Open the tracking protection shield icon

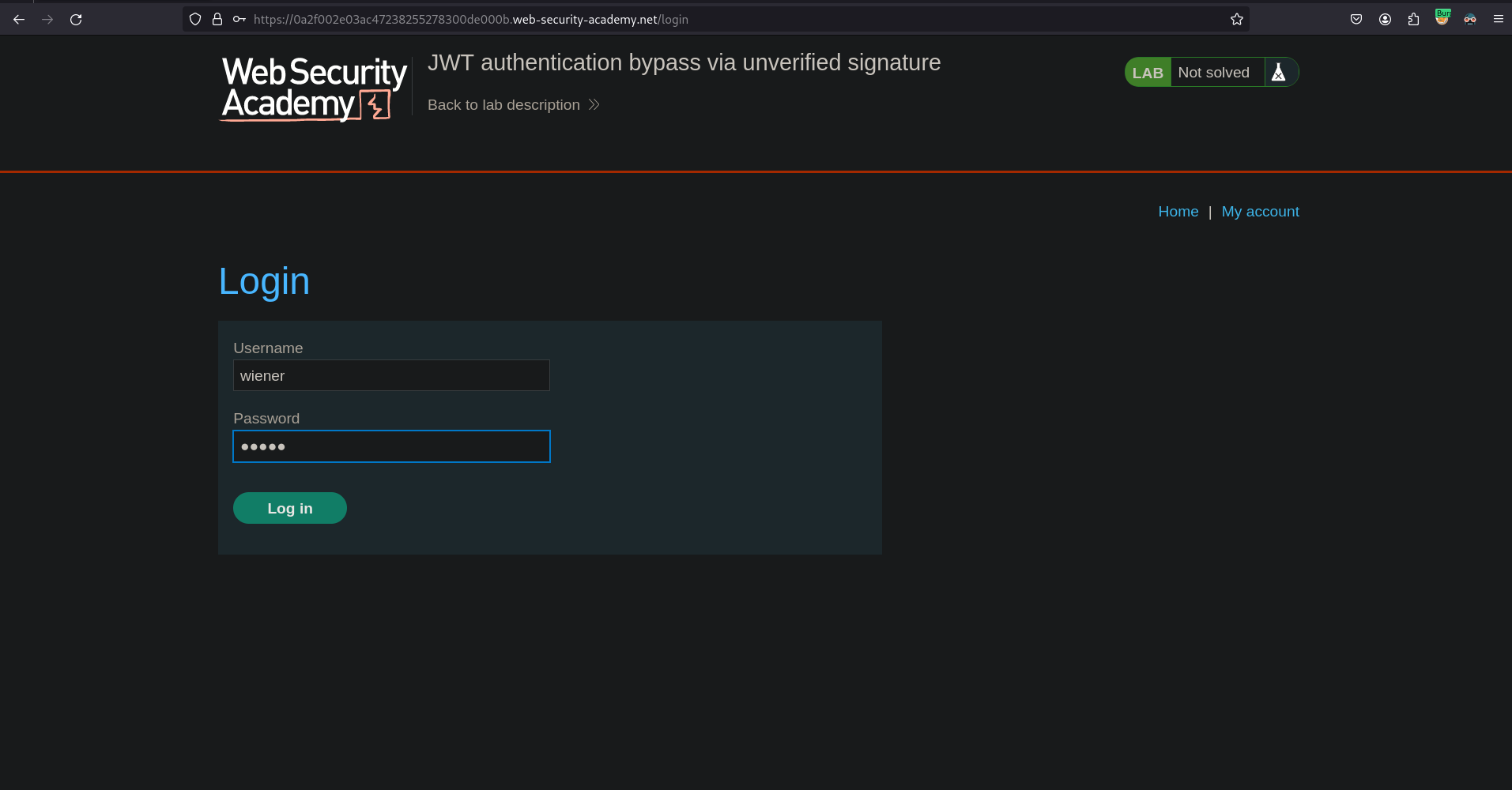pos(194,19)
